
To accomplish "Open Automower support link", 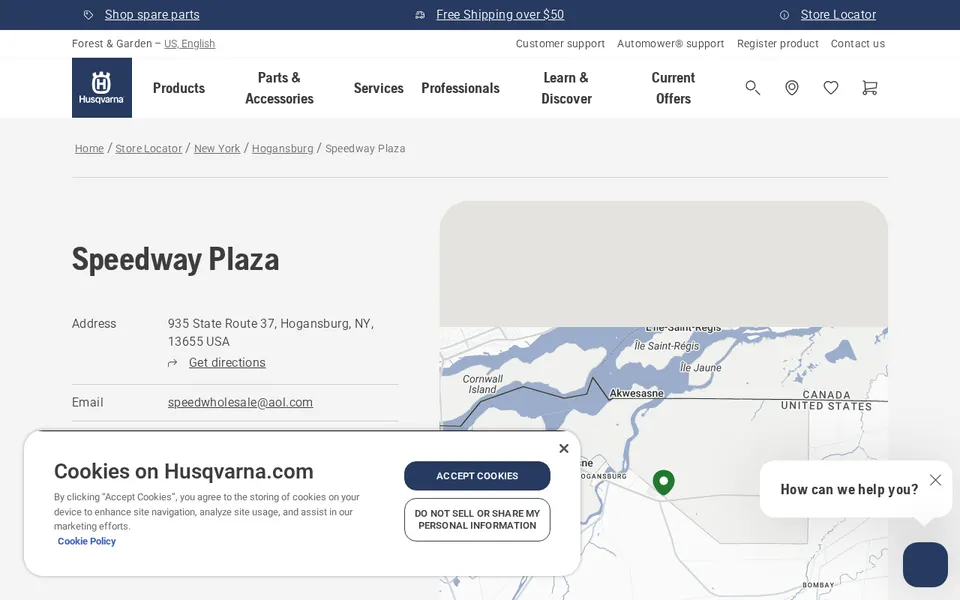I will (x=670, y=43).
